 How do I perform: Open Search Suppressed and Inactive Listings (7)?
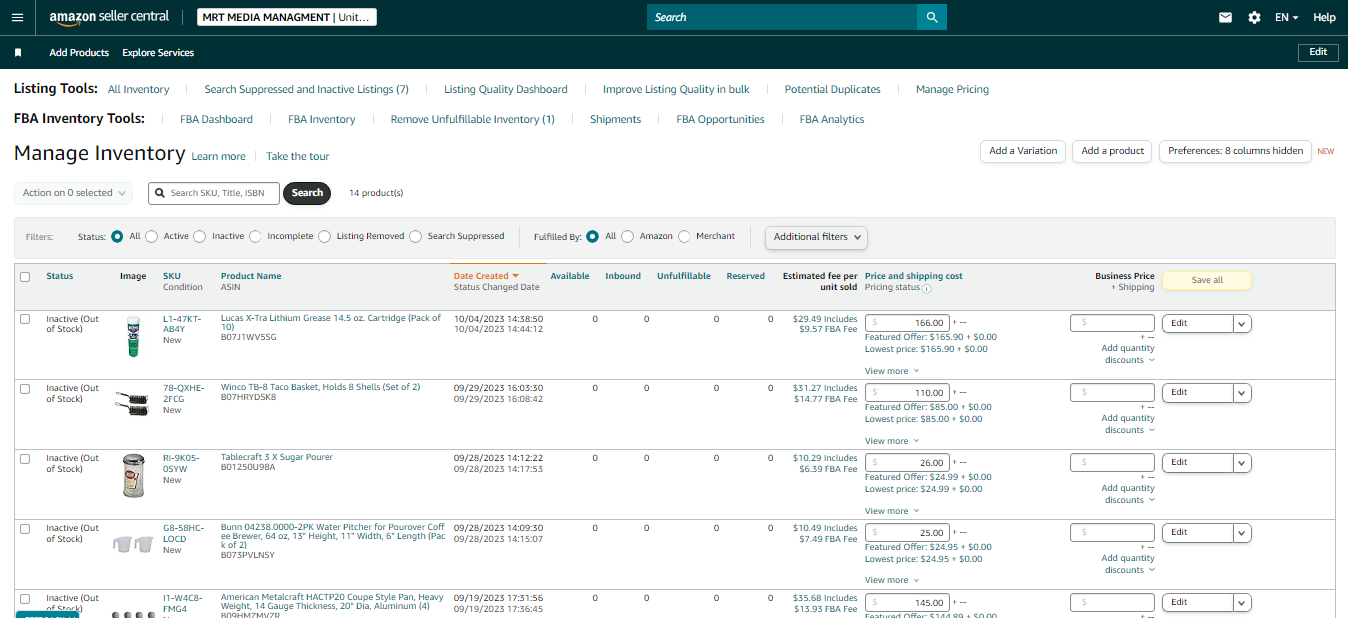coord(306,89)
